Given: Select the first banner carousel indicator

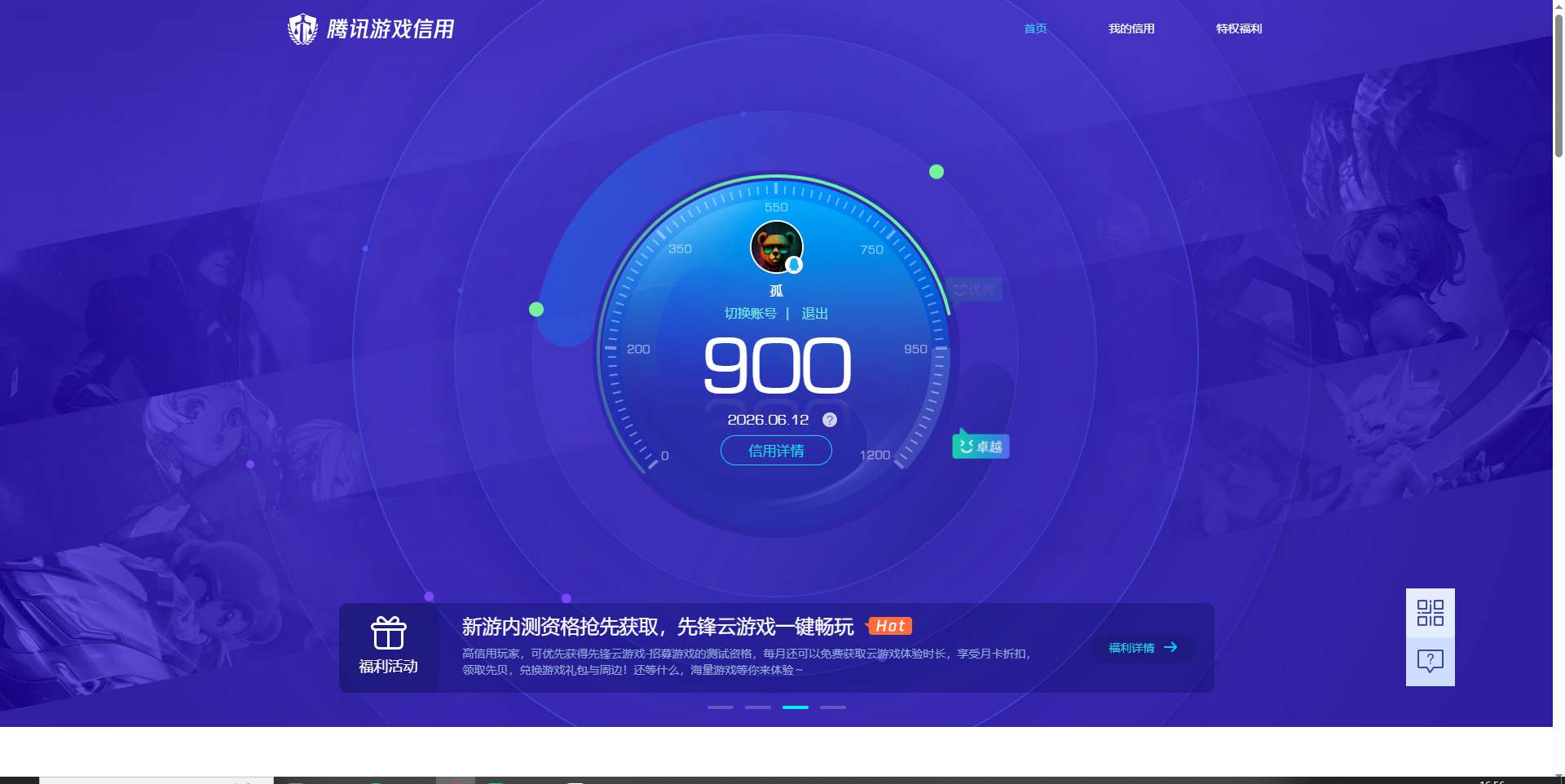Looking at the screenshot, I should [x=721, y=707].
